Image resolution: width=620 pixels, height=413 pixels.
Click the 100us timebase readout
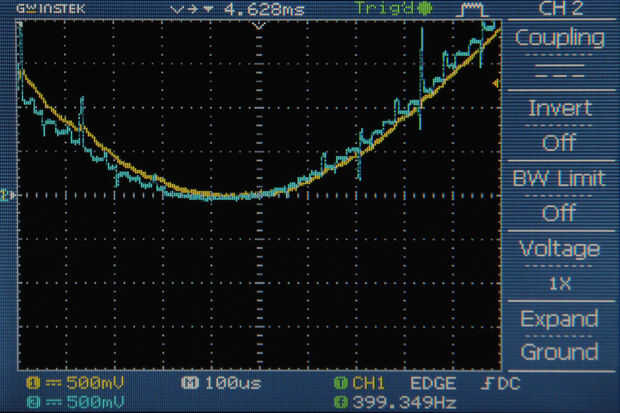click(233, 383)
